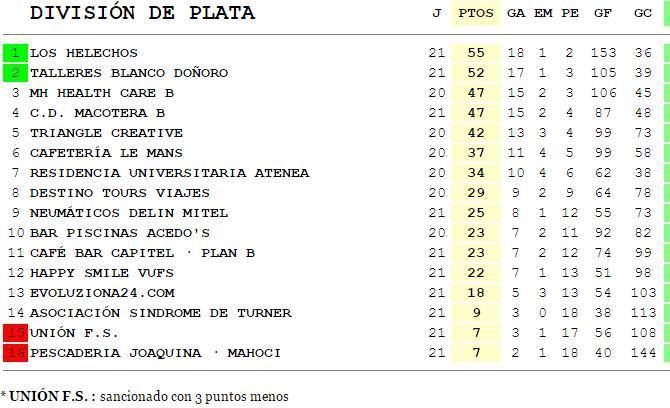The image size is (670, 408).
Task: Click LOS HELECHOS points value 55
Action: (475, 53)
